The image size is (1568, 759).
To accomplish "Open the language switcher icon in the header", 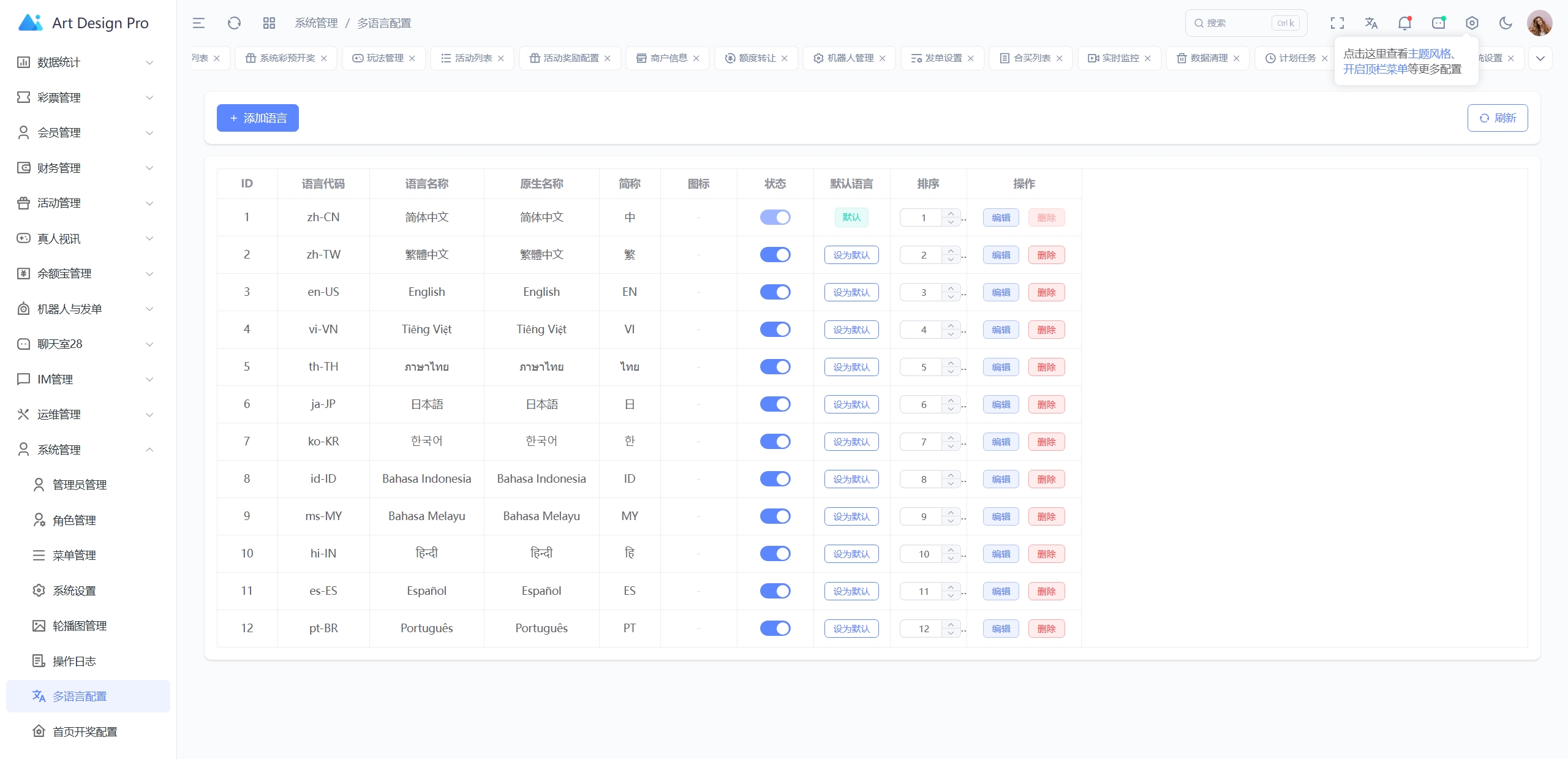I will click(1371, 23).
